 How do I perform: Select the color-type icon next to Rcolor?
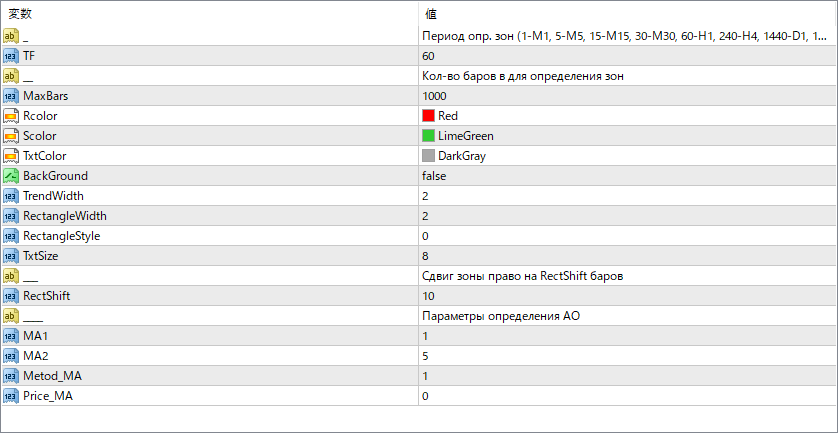[11, 116]
